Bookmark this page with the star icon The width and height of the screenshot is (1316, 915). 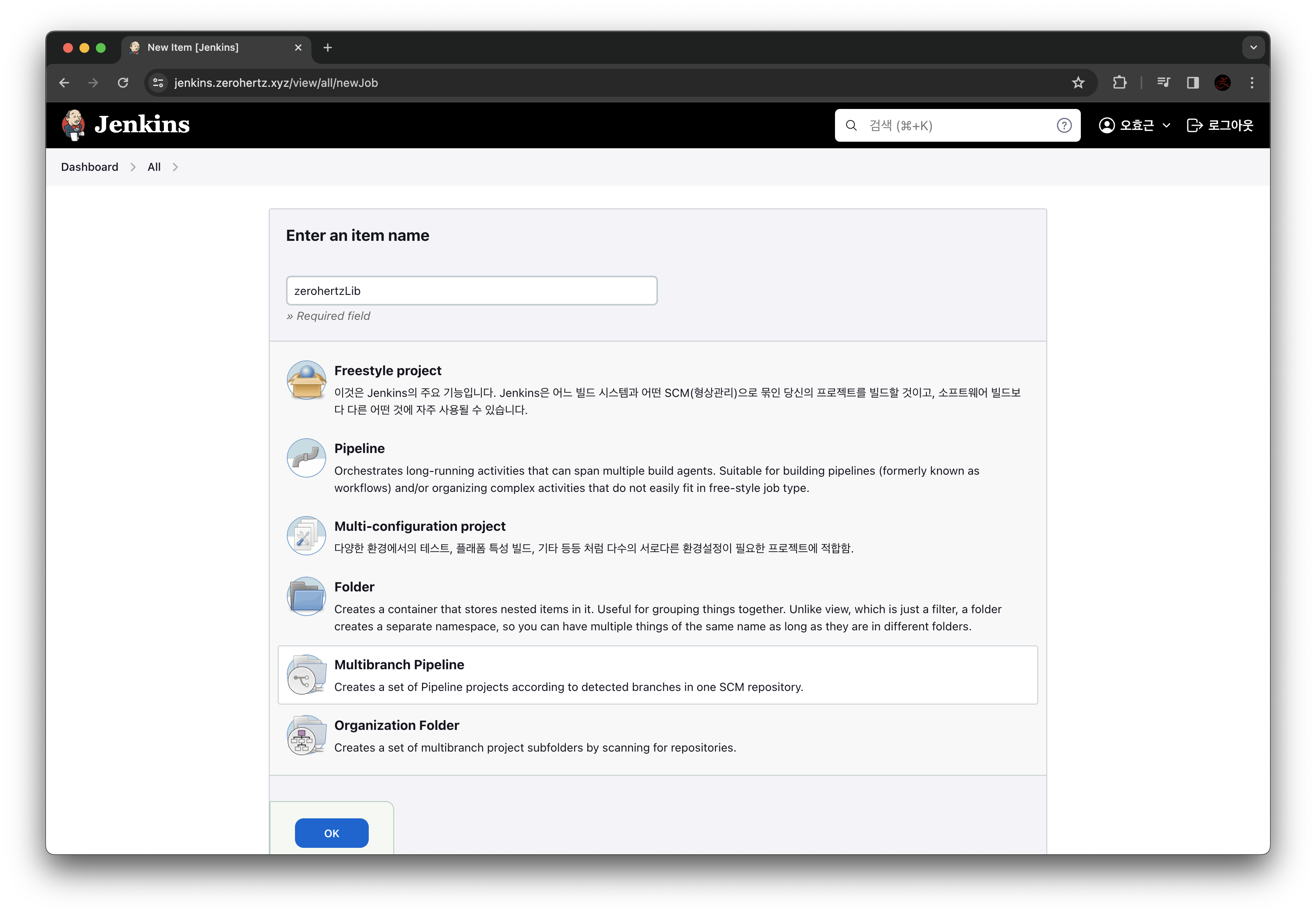click(x=1078, y=82)
